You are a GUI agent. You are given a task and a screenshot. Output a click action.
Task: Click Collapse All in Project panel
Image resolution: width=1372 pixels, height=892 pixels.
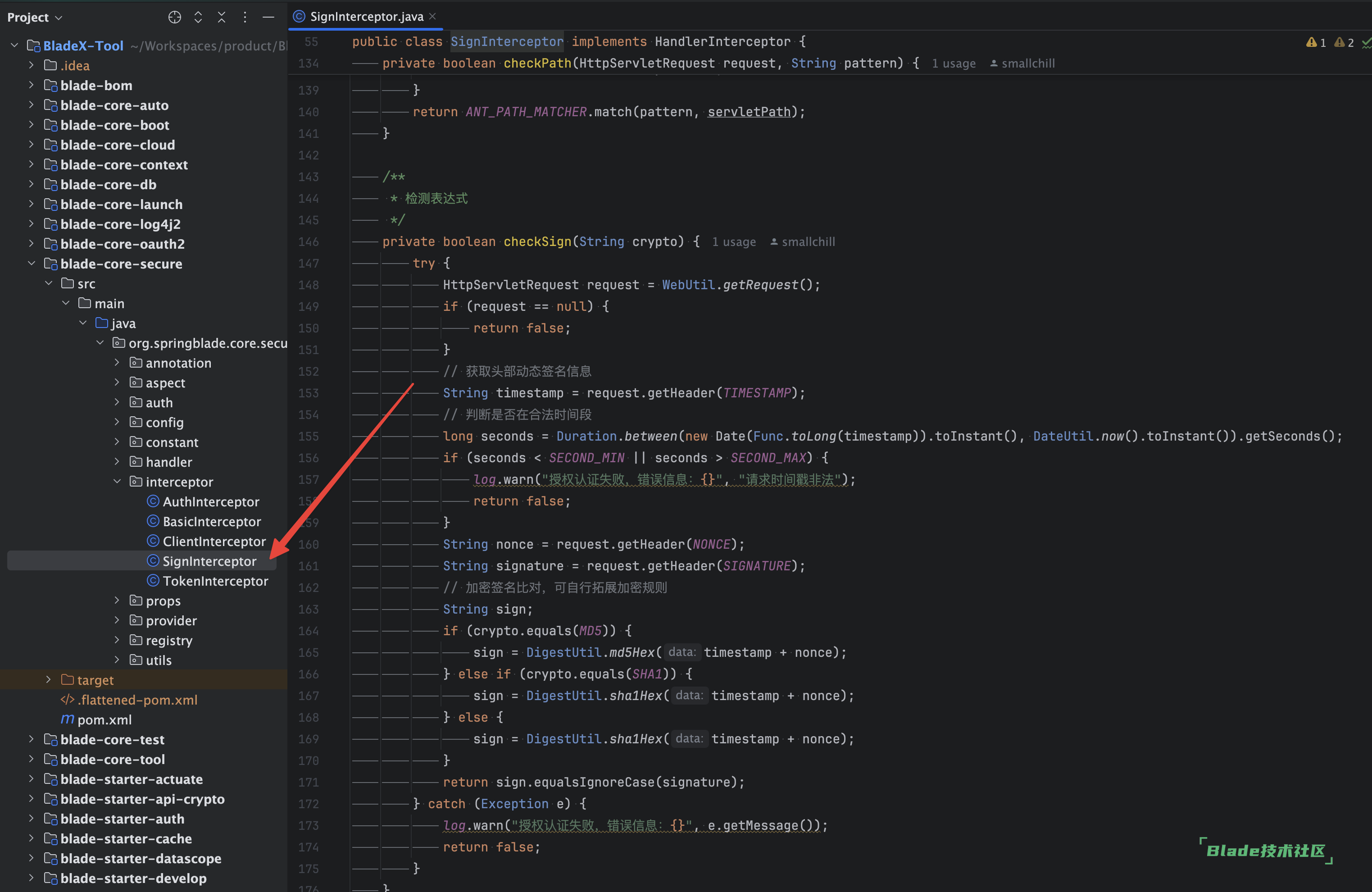[221, 17]
